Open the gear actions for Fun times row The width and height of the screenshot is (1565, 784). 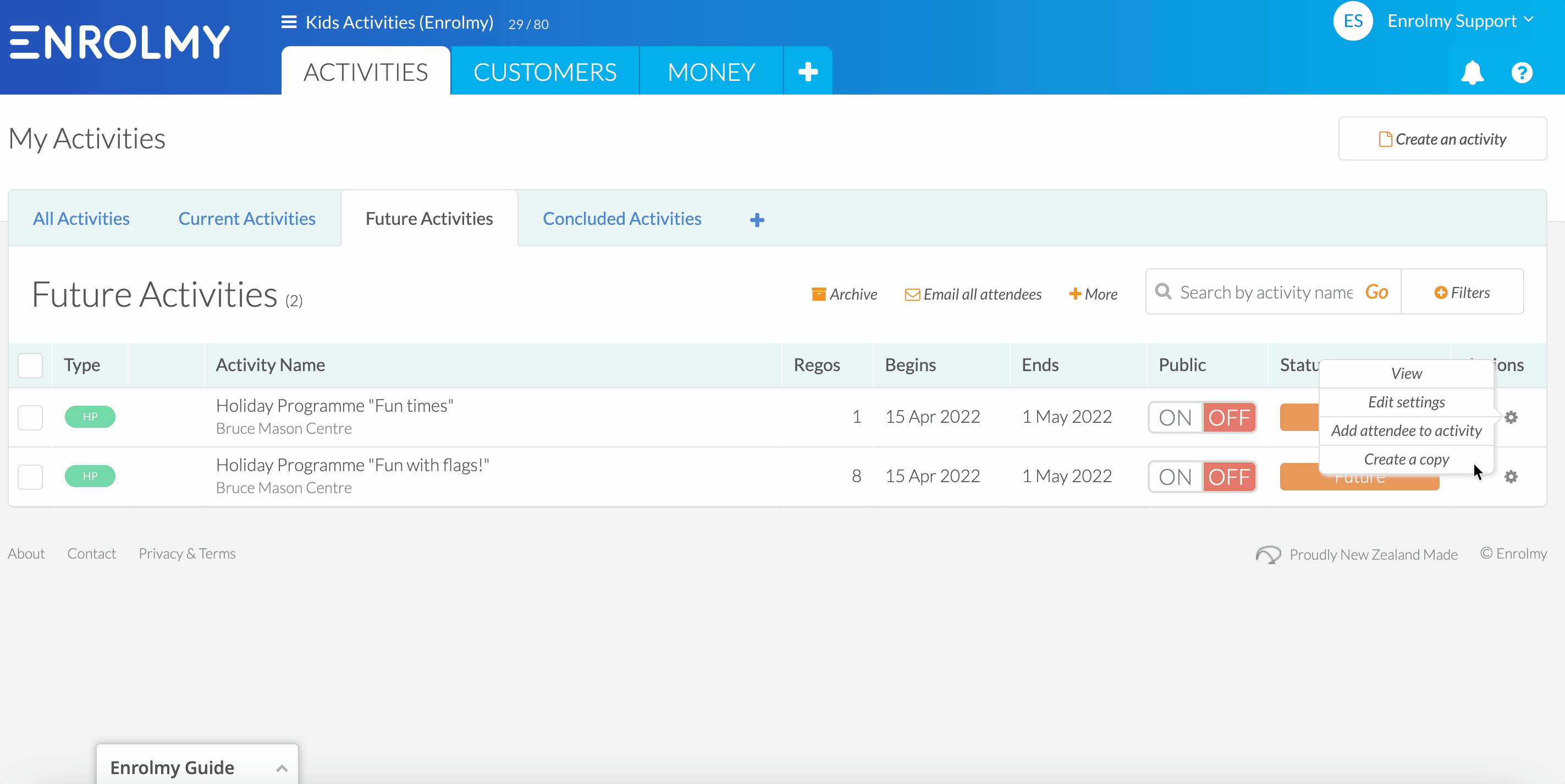tap(1511, 417)
